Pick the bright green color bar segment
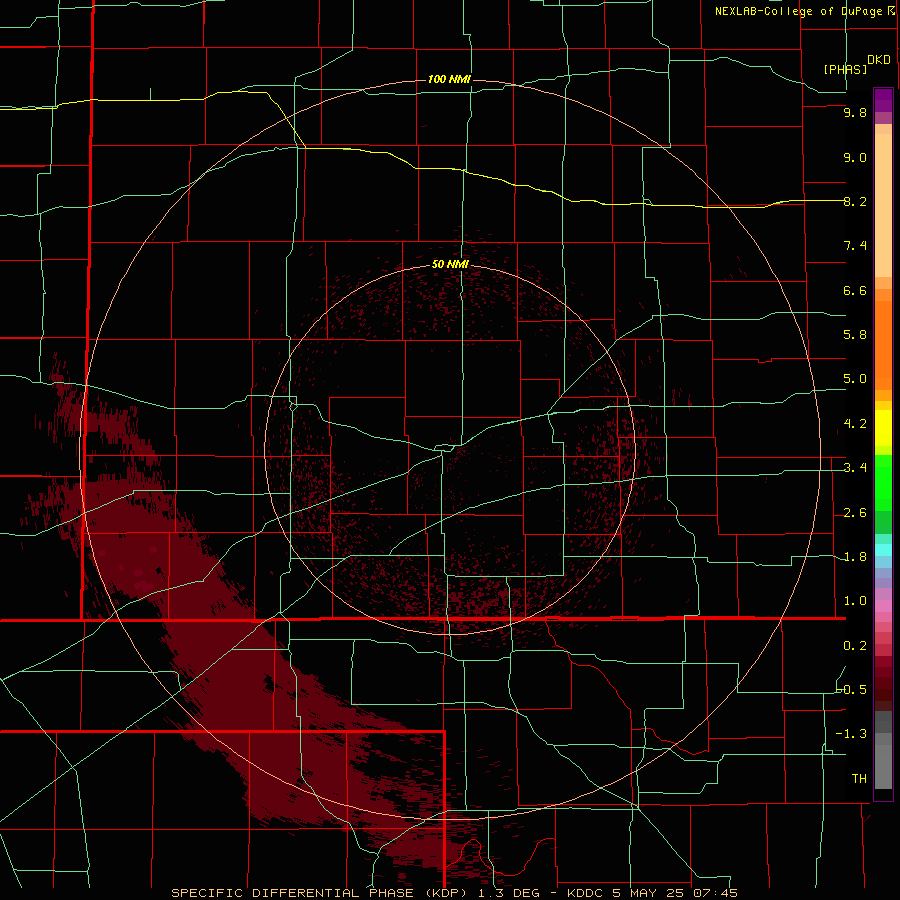Viewport: 900px width, 900px height. point(883,485)
